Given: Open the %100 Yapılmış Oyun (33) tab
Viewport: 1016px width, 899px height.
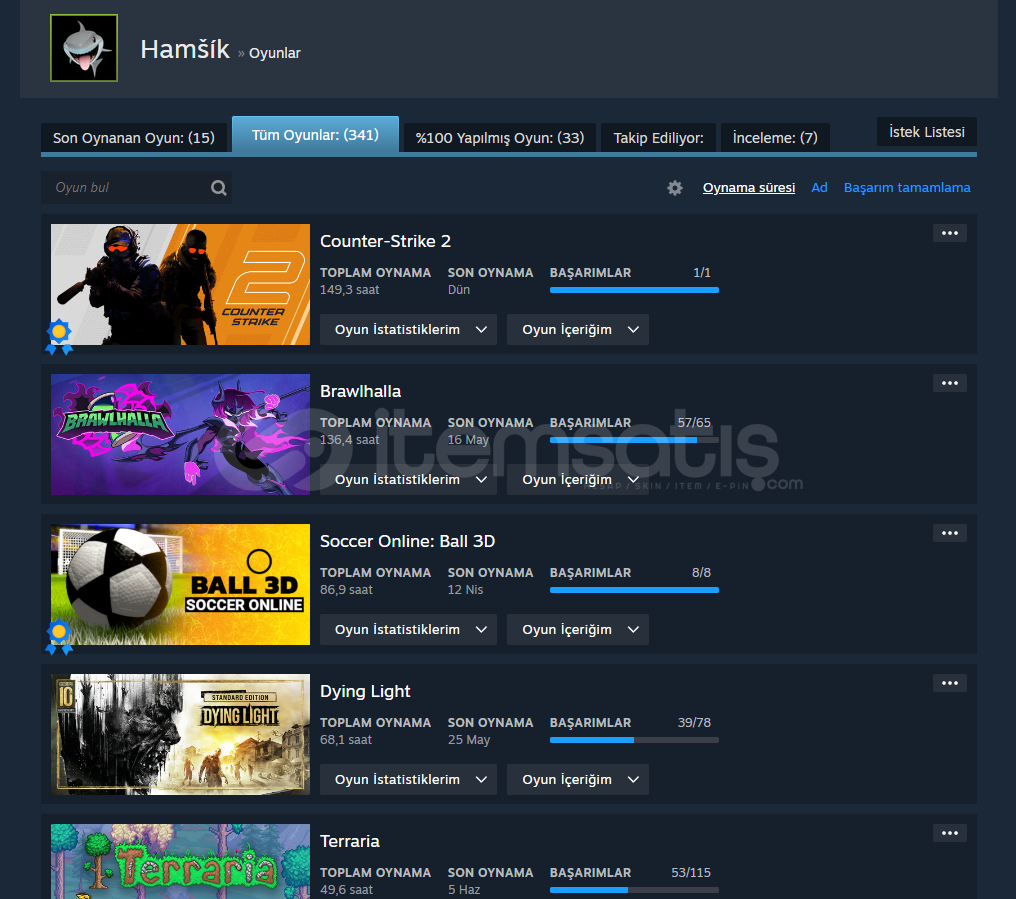Looking at the screenshot, I should (x=500, y=137).
